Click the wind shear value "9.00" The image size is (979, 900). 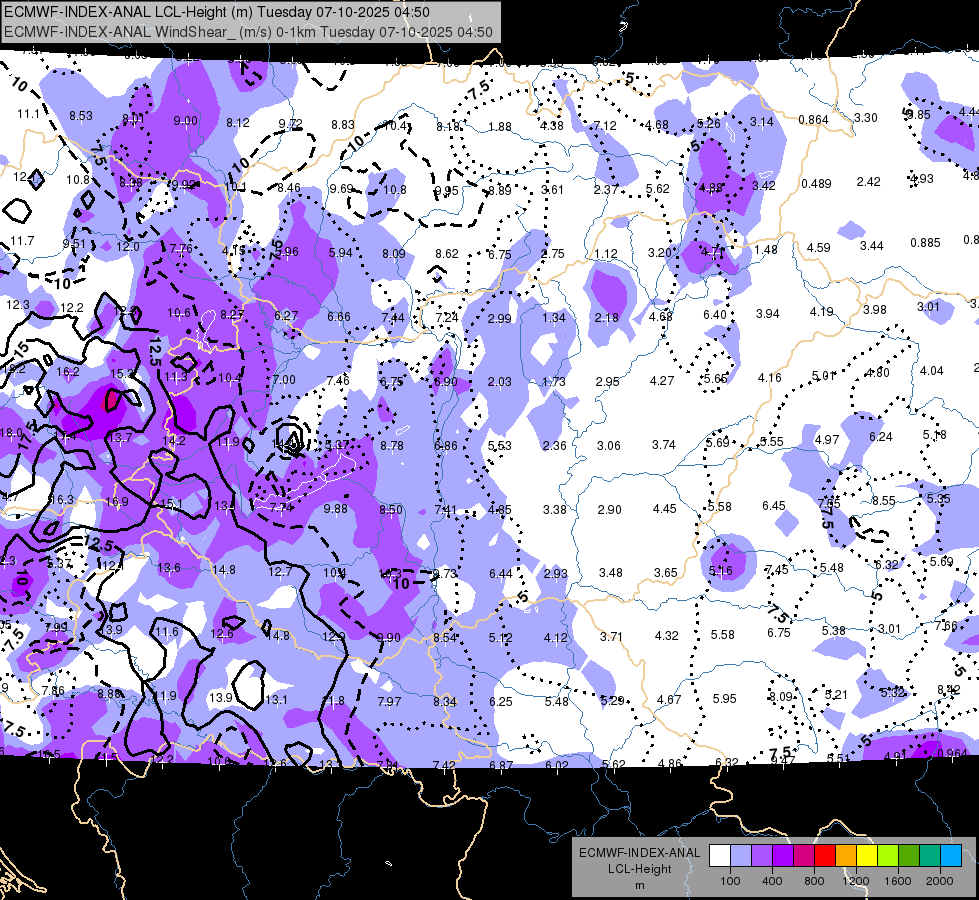coord(185,121)
